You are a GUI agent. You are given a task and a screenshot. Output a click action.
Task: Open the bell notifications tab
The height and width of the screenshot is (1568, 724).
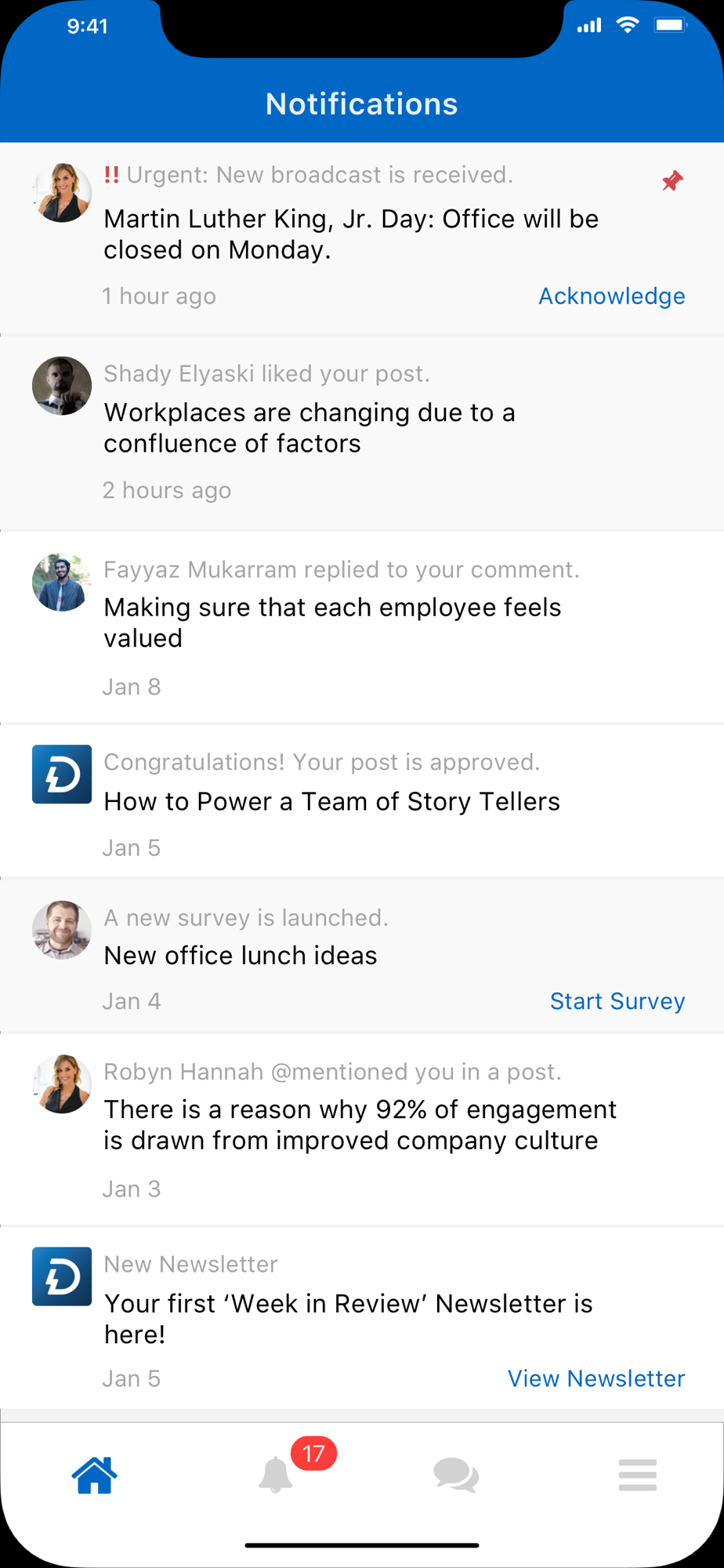pos(276,1475)
